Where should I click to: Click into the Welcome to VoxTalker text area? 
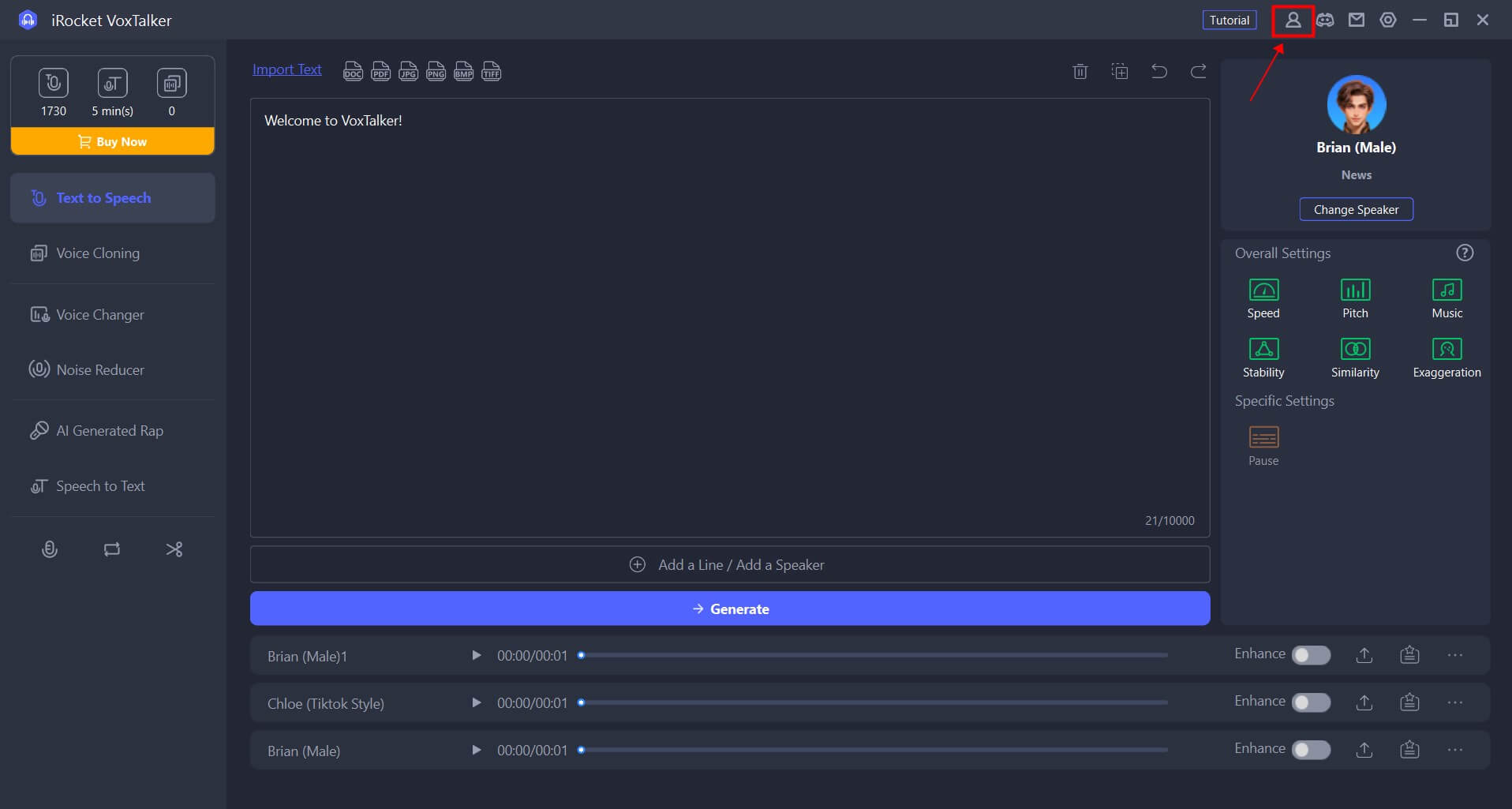click(x=730, y=318)
